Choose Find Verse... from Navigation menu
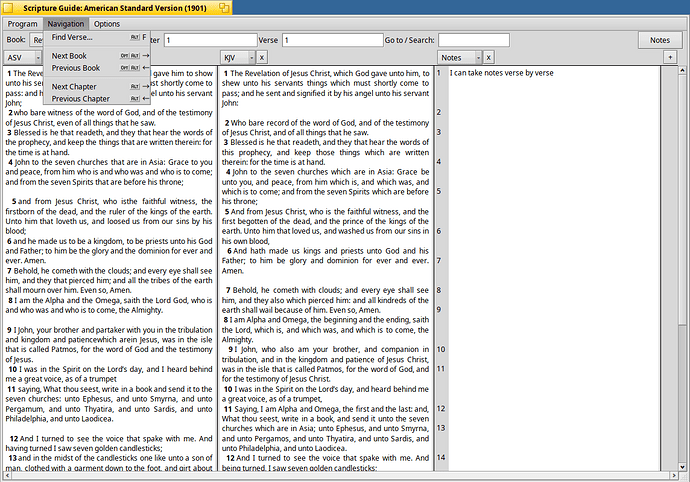690x482 pixels. 99,37
